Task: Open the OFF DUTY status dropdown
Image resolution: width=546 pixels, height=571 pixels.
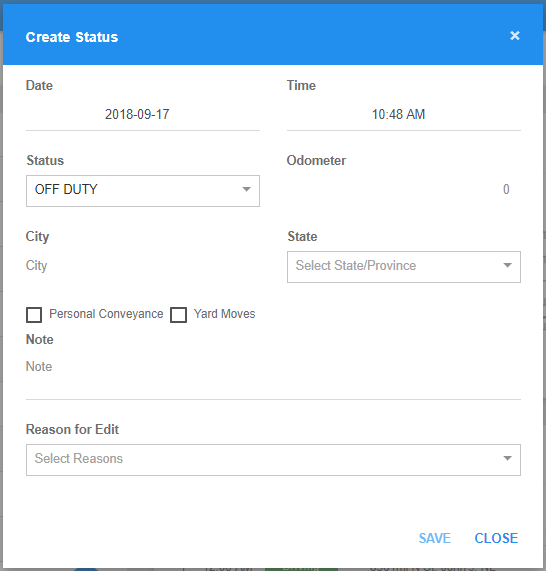Action: tap(143, 191)
